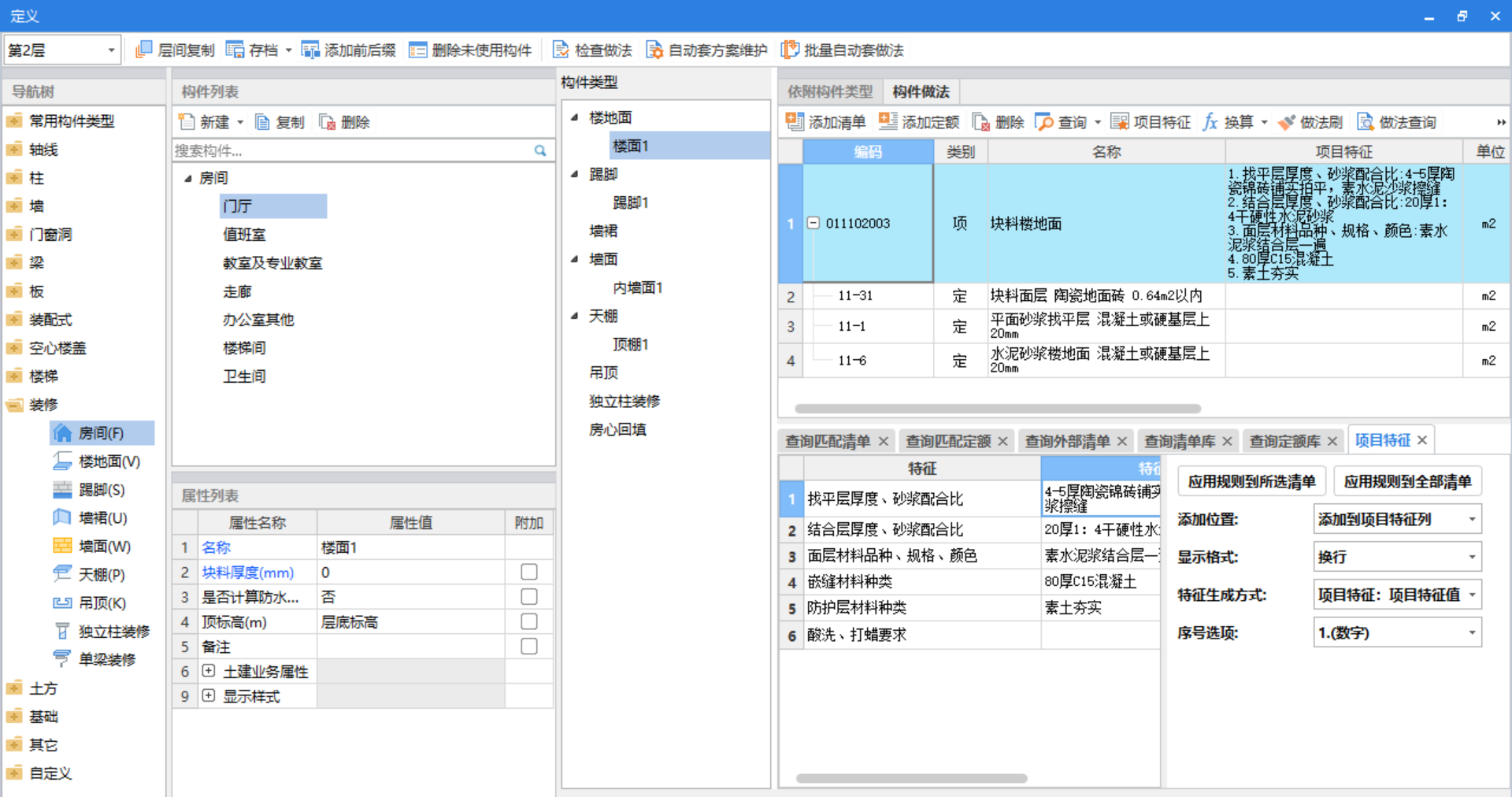Click the 删除未使用构件 icon

point(417,50)
